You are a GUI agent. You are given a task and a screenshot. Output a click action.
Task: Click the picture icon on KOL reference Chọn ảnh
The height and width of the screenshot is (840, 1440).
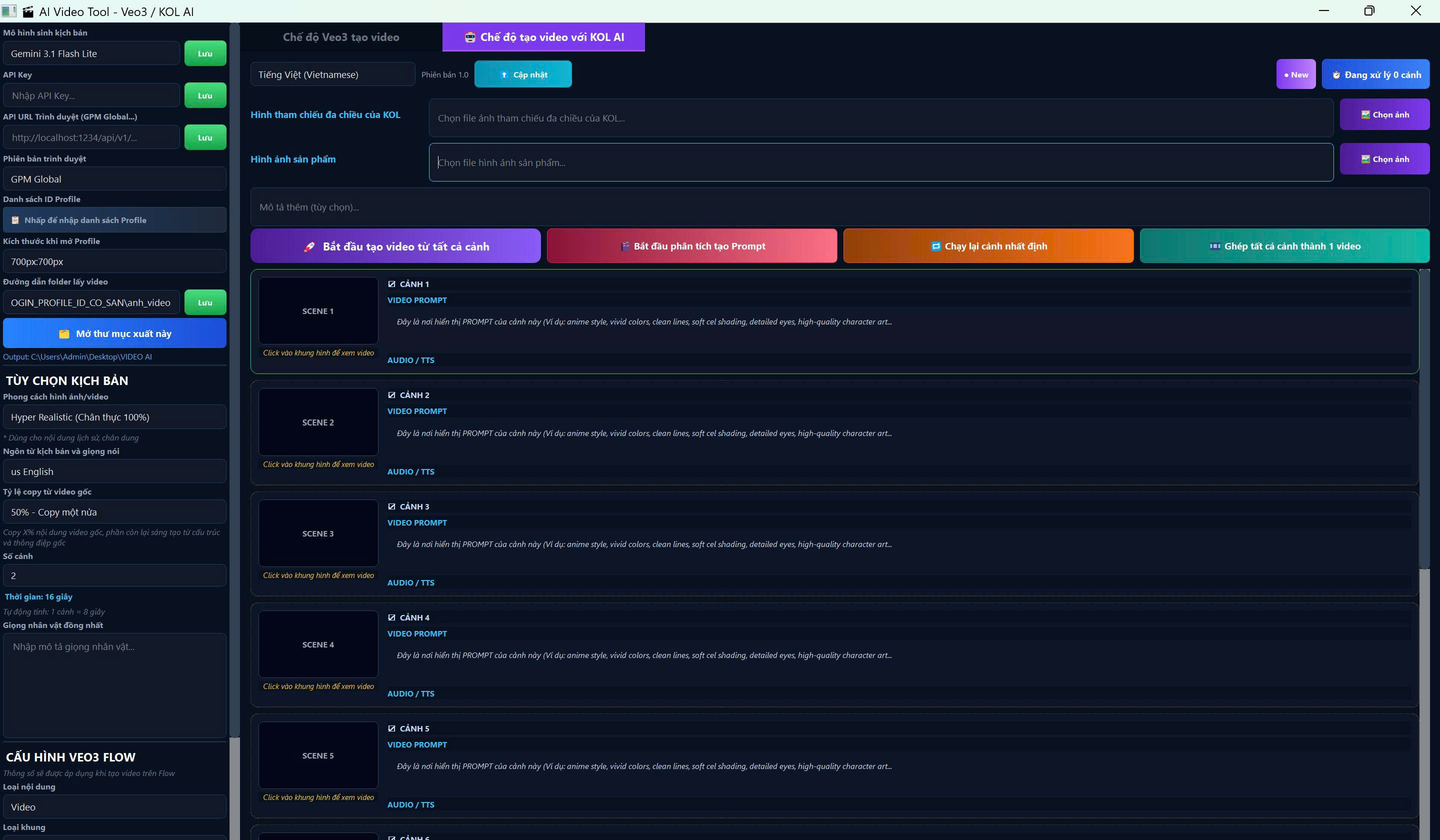tap(1365, 115)
